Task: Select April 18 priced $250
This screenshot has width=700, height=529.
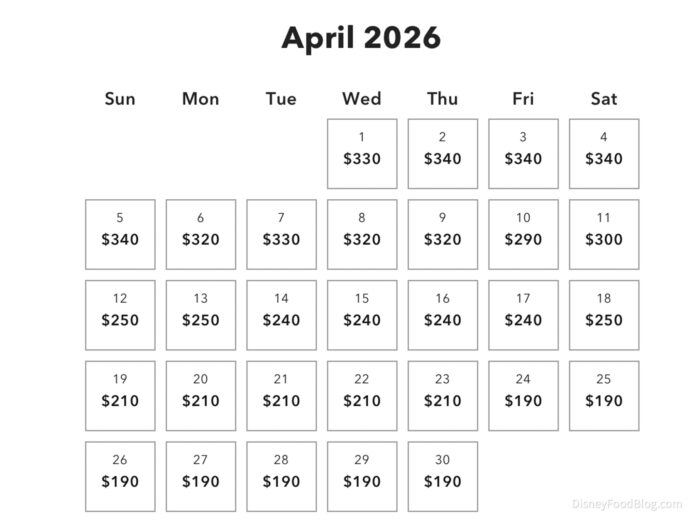Action: pos(603,315)
